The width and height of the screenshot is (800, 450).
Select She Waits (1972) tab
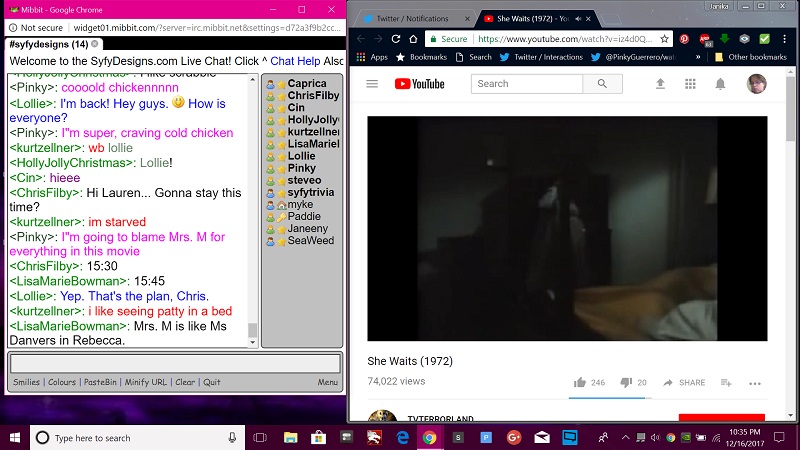pos(530,18)
